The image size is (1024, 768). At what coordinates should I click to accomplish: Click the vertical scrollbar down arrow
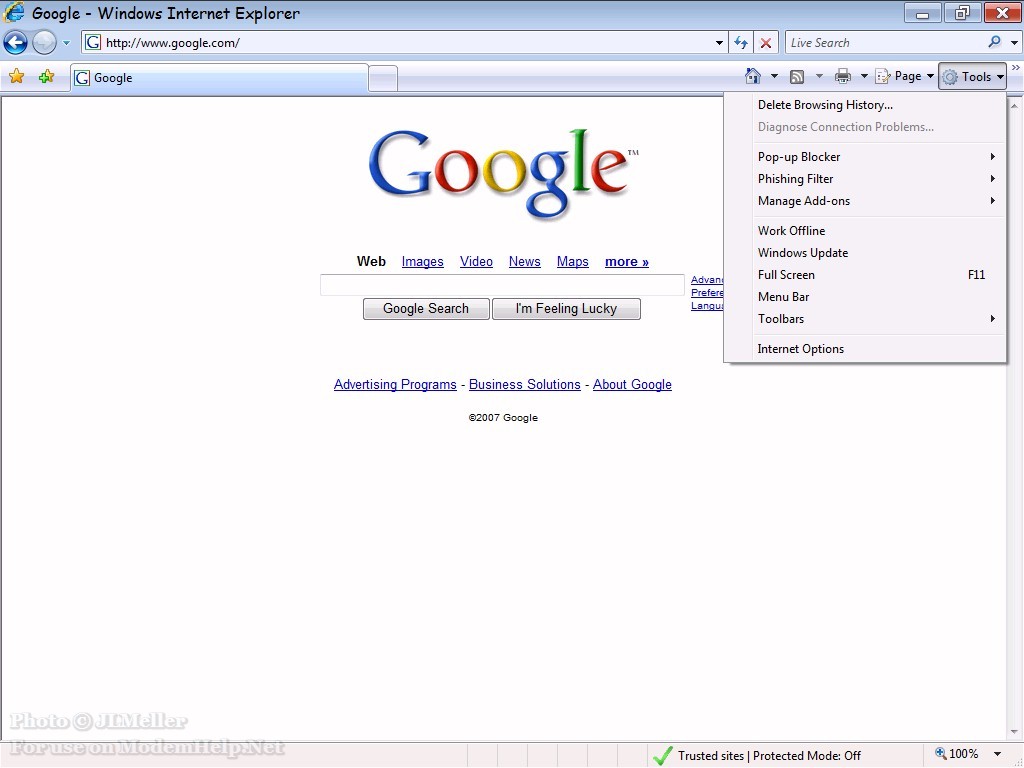click(1015, 732)
